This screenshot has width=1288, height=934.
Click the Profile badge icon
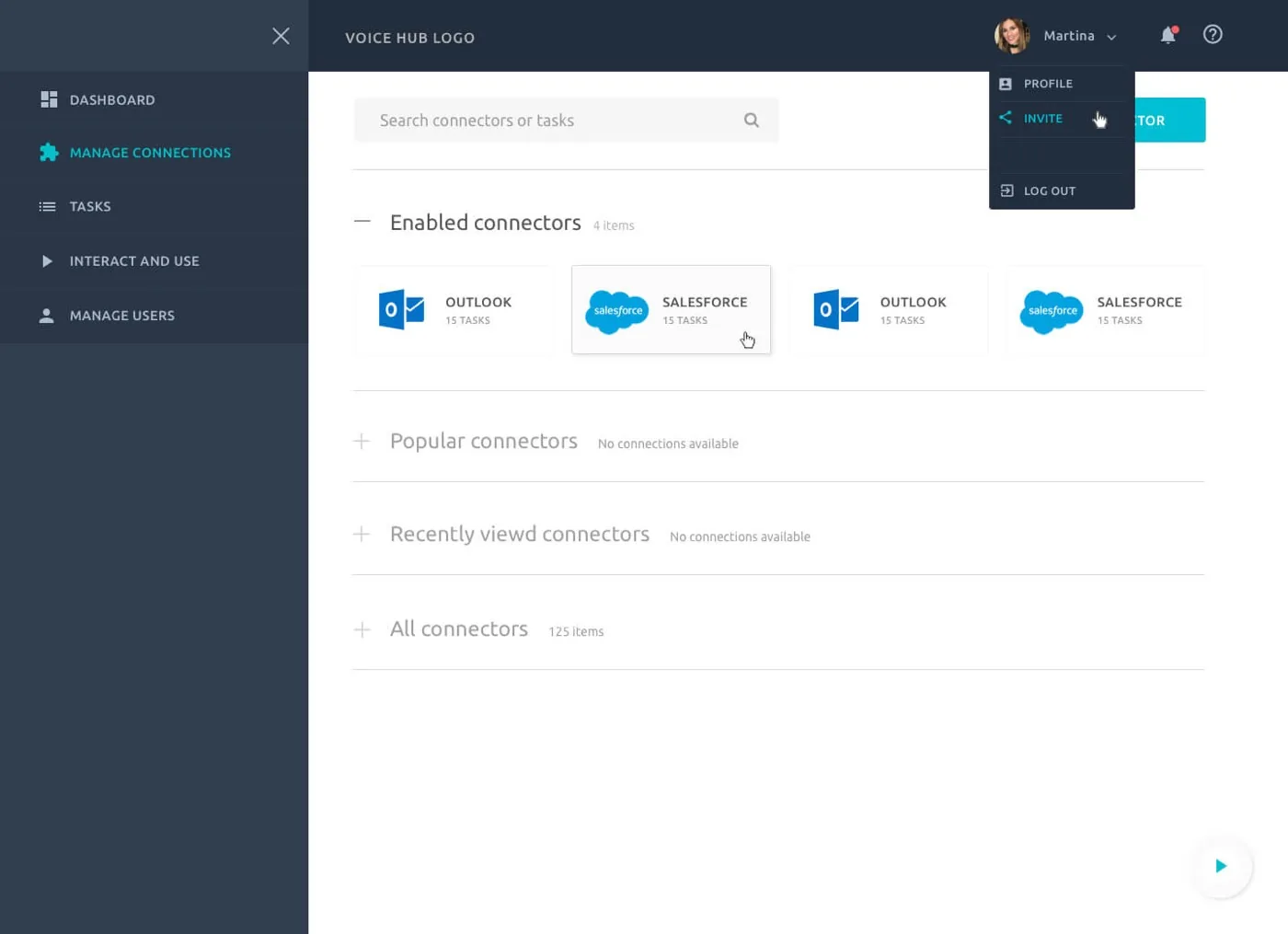(x=1006, y=84)
